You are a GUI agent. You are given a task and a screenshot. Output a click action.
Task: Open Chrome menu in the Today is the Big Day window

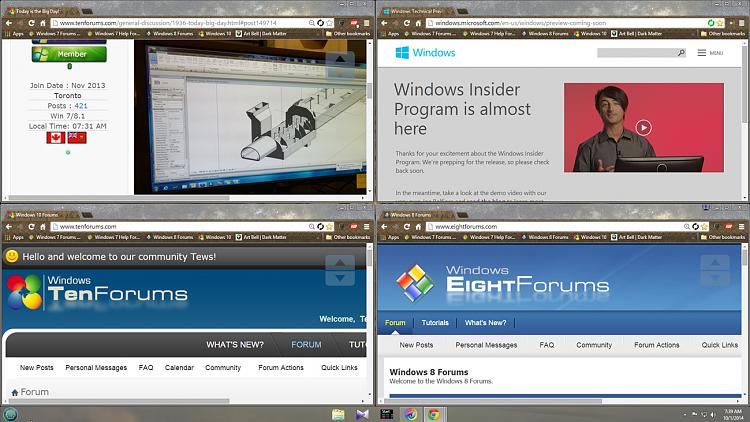pyautogui.click(x=366, y=23)
